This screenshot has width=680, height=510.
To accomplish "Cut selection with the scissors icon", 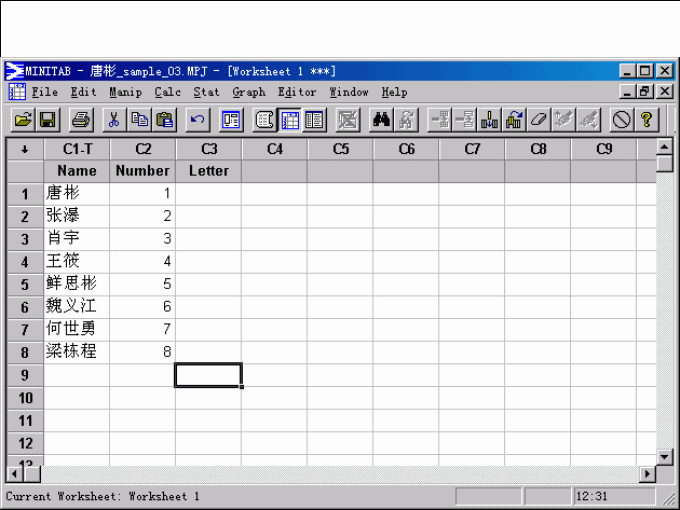I will [114, 120].
